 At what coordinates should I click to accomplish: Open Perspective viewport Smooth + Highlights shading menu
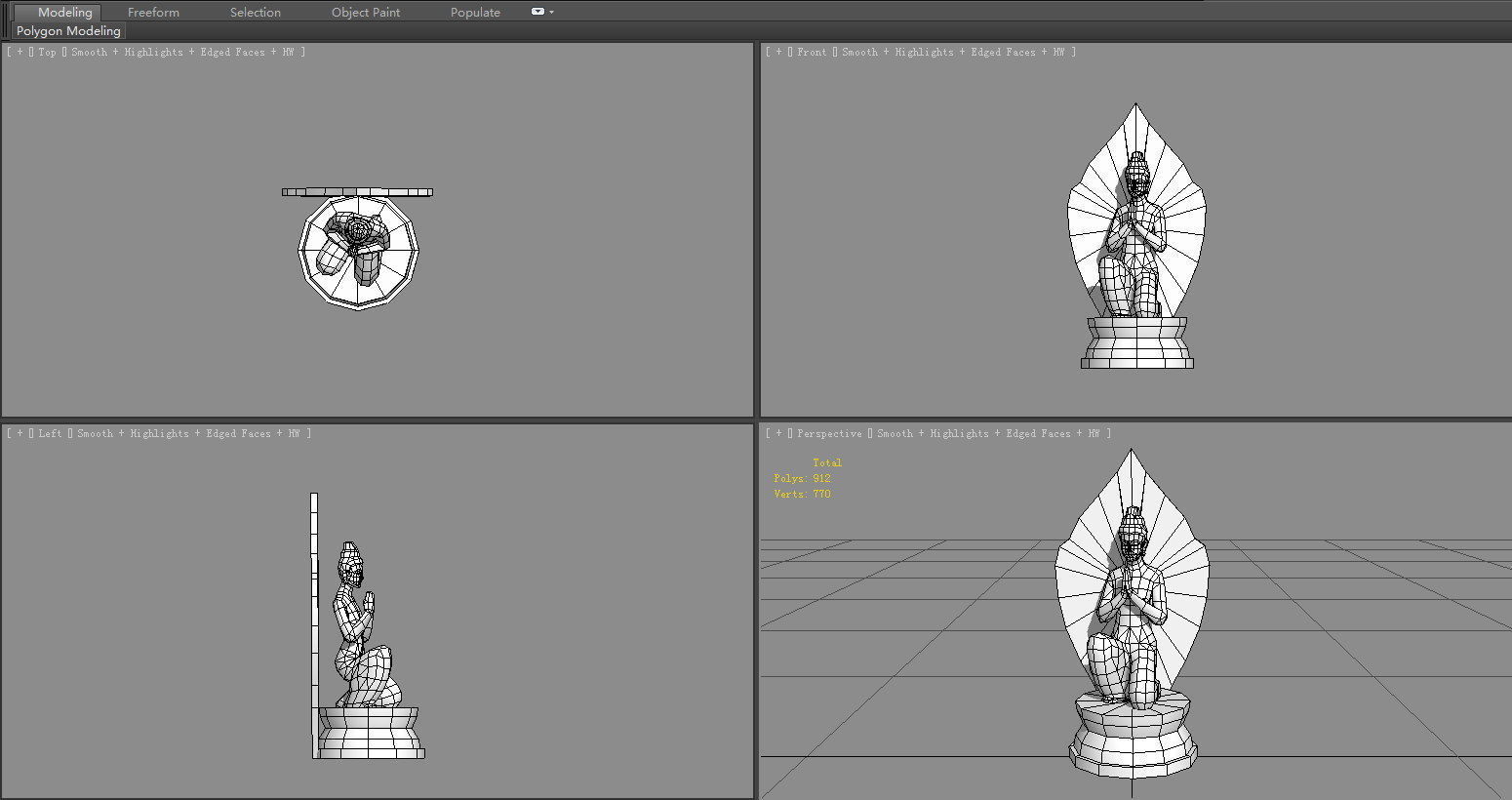[993, 433]
